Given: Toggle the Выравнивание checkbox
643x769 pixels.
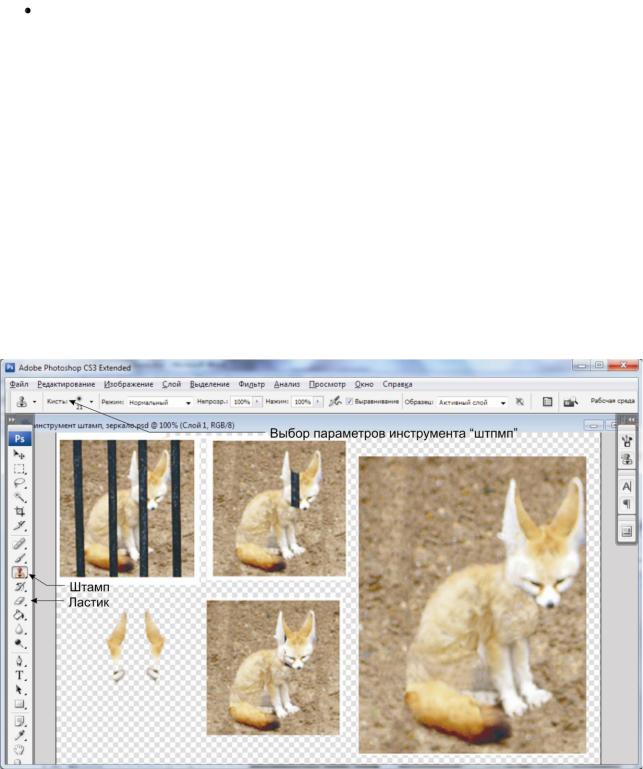Looking at the screenshot, I should 349,401.
